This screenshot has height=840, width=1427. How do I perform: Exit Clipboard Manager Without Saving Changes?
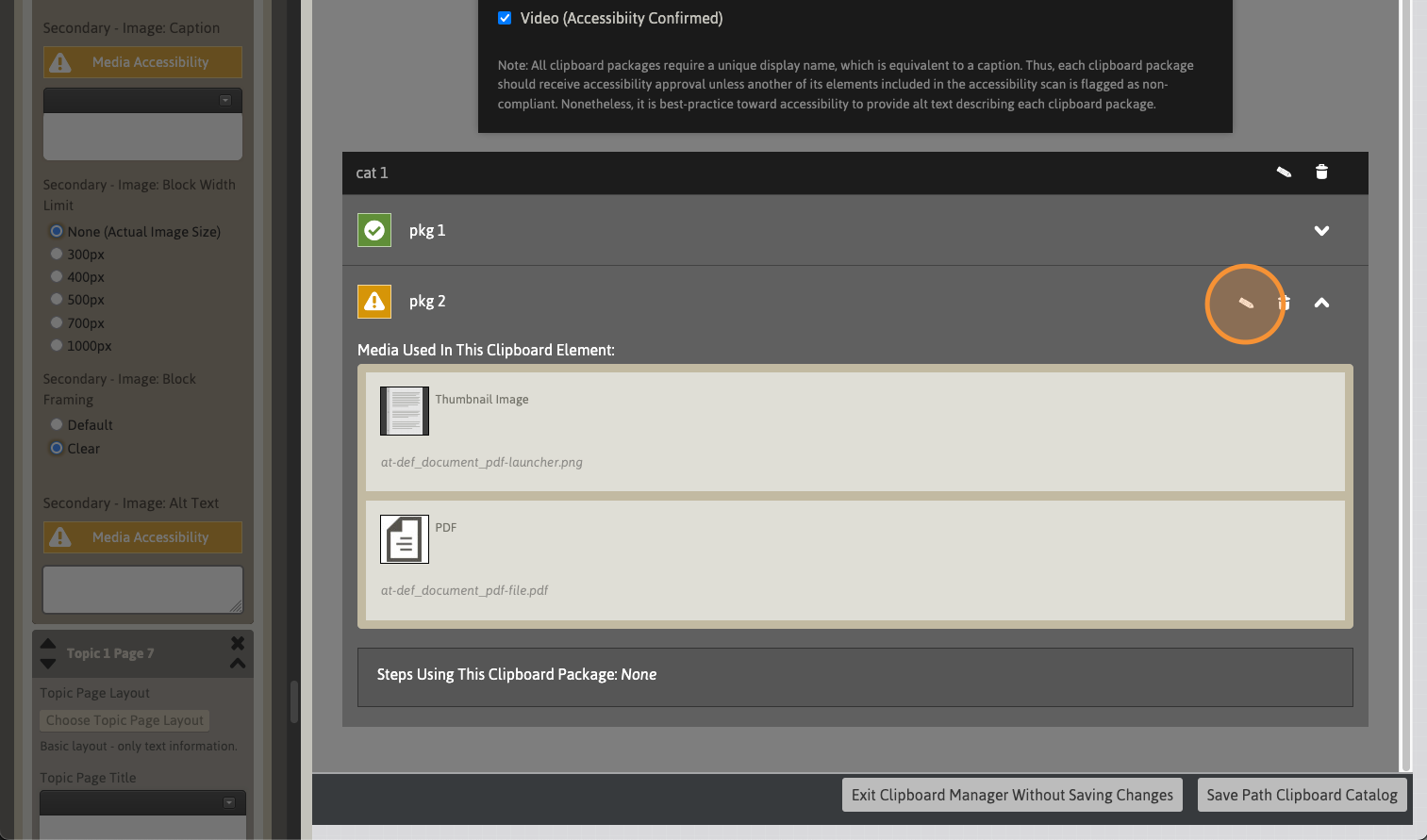tap(1011, 795)
